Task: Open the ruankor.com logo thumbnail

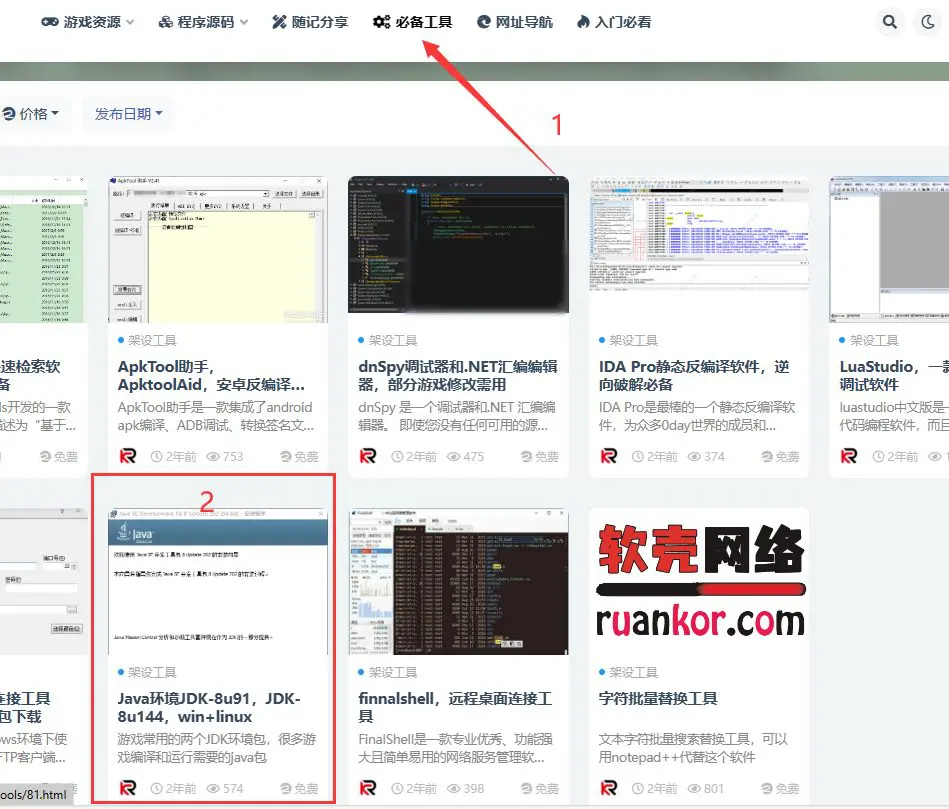Action: click(699, 582)
